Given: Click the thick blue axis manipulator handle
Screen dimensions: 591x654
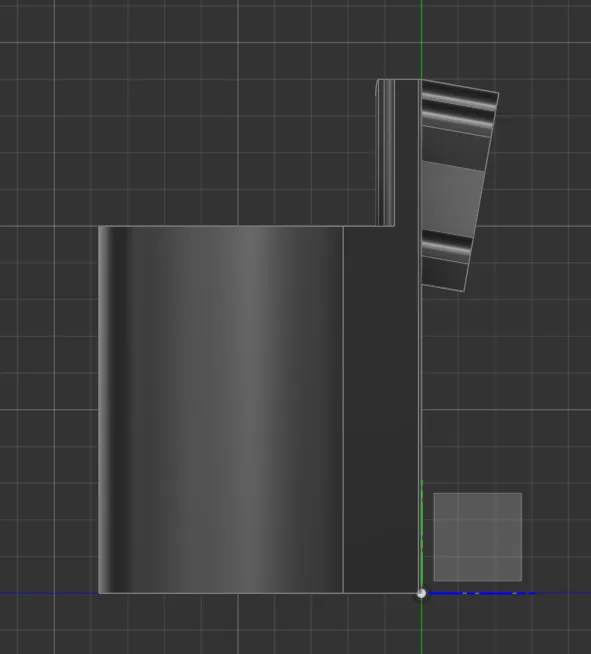Looking at the screenshot, I should point(481,593).
